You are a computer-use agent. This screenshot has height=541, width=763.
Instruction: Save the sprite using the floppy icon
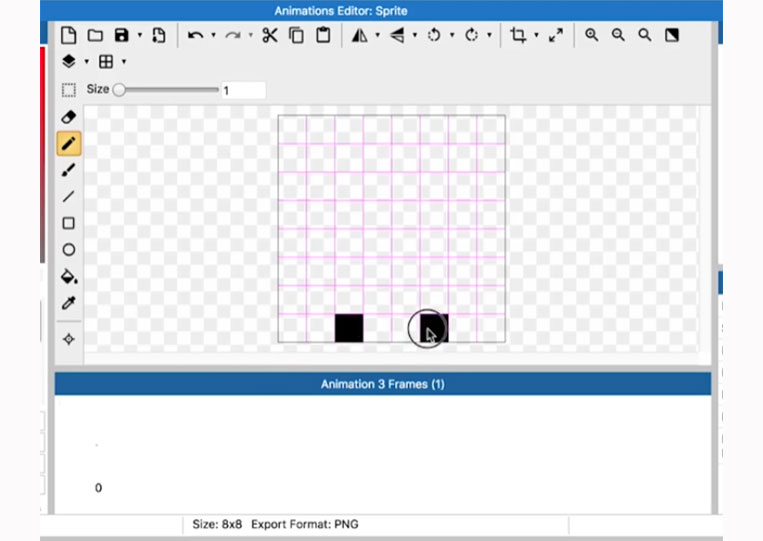pyautogui.click(x=122, y=35)
